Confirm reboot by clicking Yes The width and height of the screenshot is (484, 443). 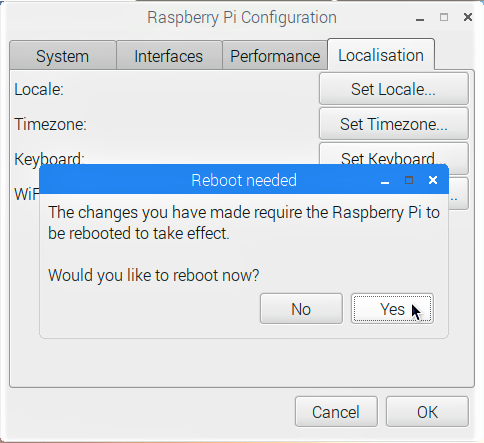[392, 309]
